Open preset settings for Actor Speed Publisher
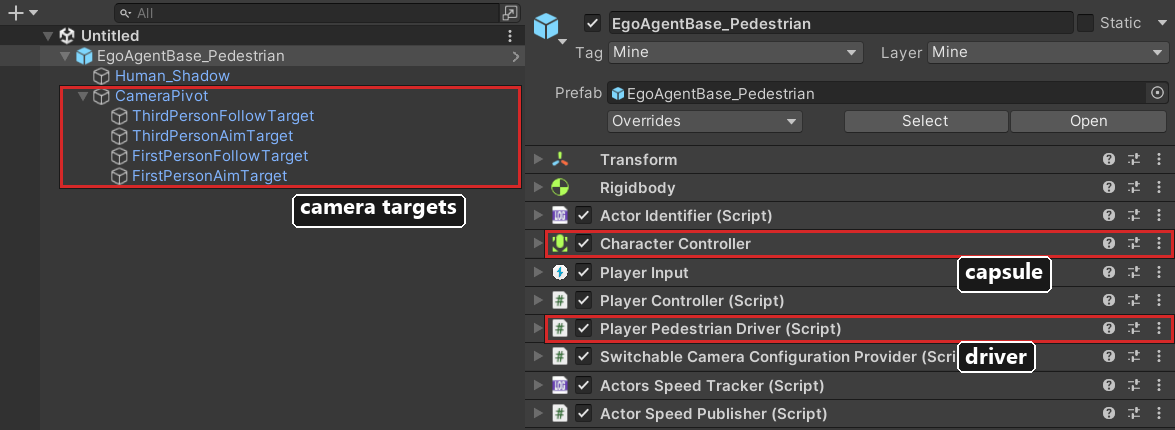 click(1134, 413)
